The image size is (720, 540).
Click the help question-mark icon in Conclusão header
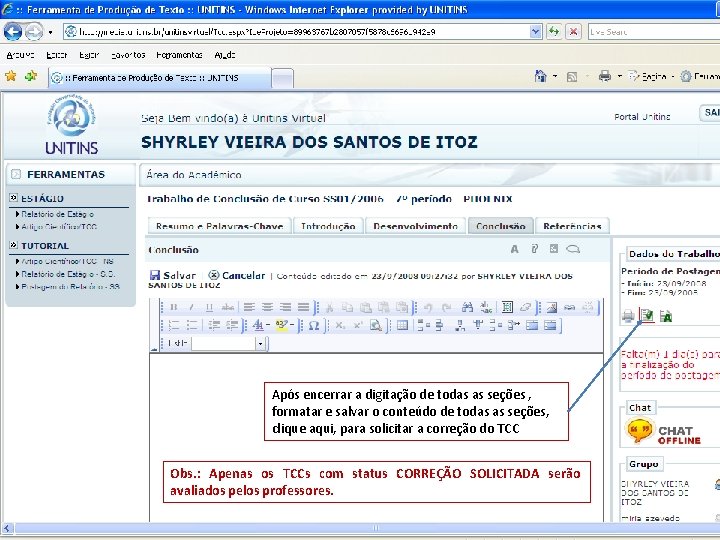coord(534,249)
